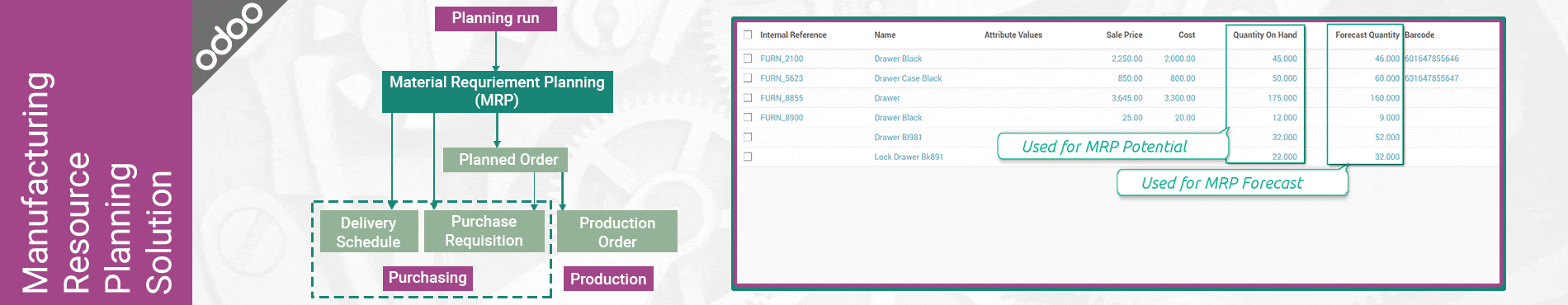The width and height of the screenshot is (1568, 305).
Task: Click sale price 850.00
Action: coord(1130,78)
